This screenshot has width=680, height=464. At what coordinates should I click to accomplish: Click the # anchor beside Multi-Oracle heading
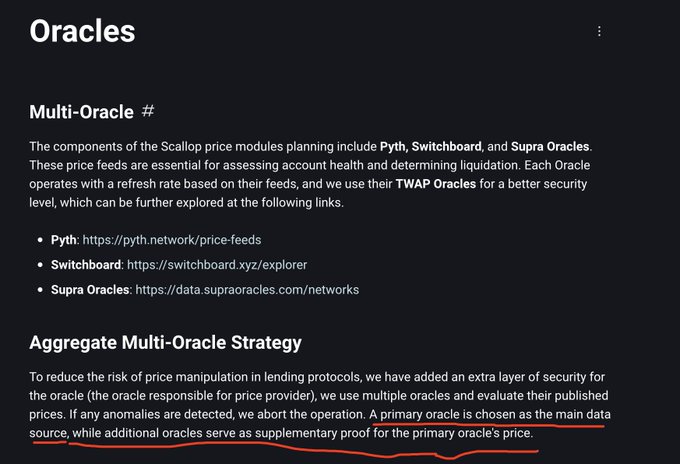(148, 111)
